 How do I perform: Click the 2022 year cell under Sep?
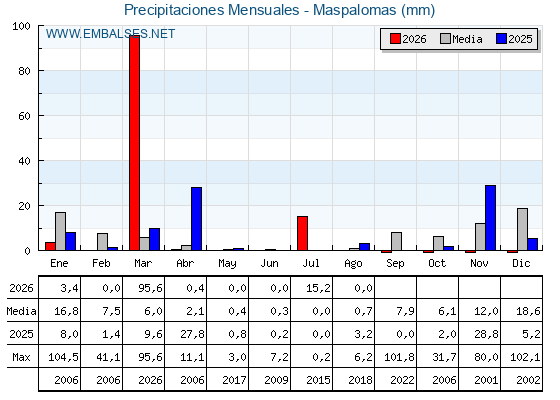pyautogui.click(x=396, y=380)
